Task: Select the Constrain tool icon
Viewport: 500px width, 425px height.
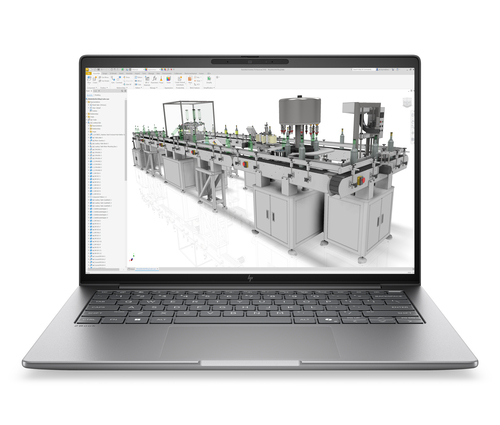Action: pos(119,79)
